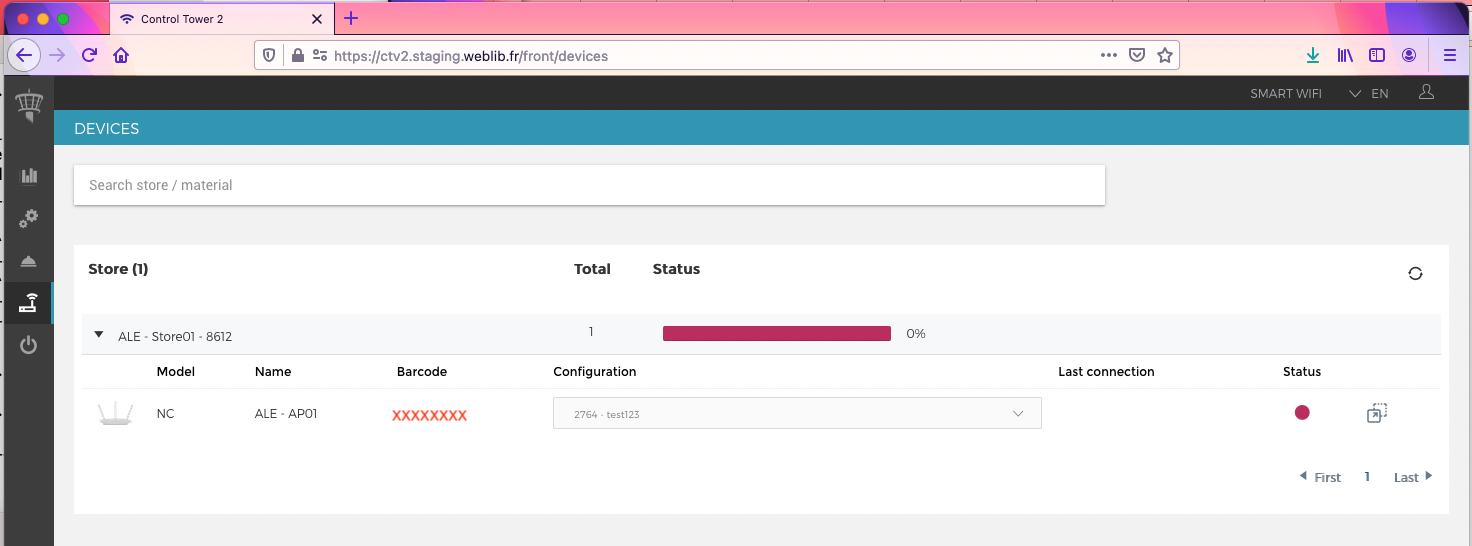This screenshot has height=546, width=1472.
Task: Click the Control Tower logo icon
Action: (29, 105)
